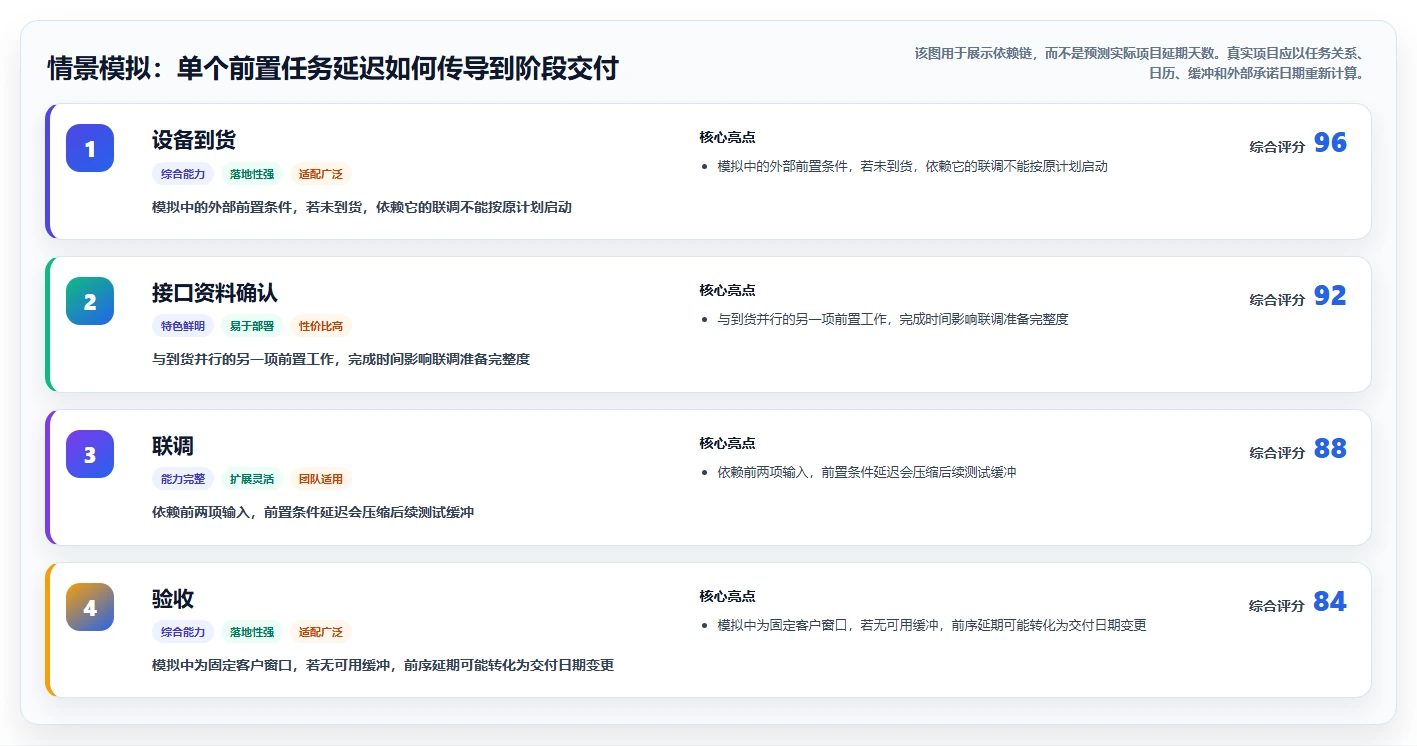Select the 验收 card title
The width and height of the screenshot is (1417, 746).
(x=173, y=599)
